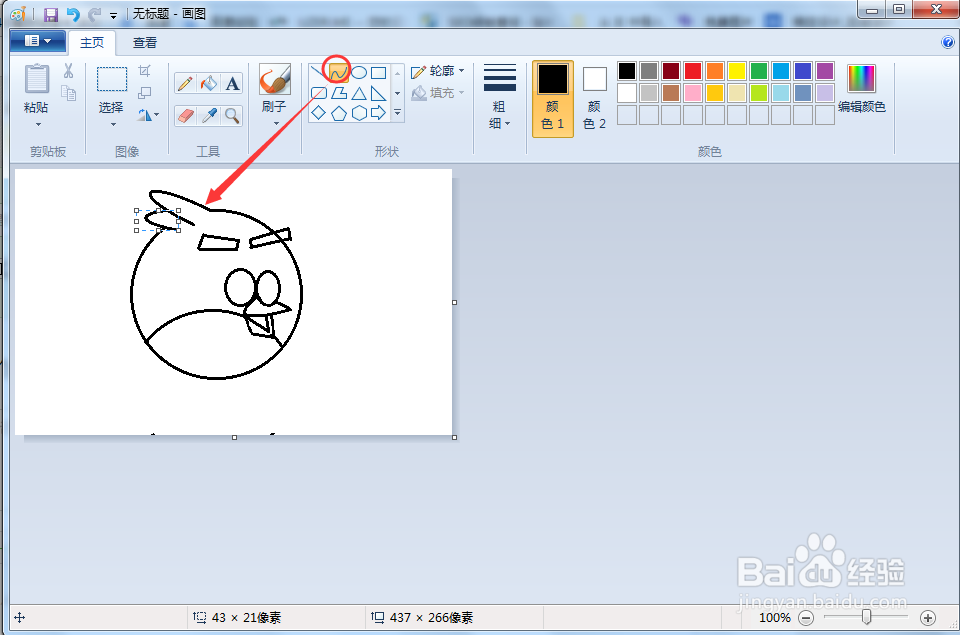Choose the Polygon shape

coord(339,93)
